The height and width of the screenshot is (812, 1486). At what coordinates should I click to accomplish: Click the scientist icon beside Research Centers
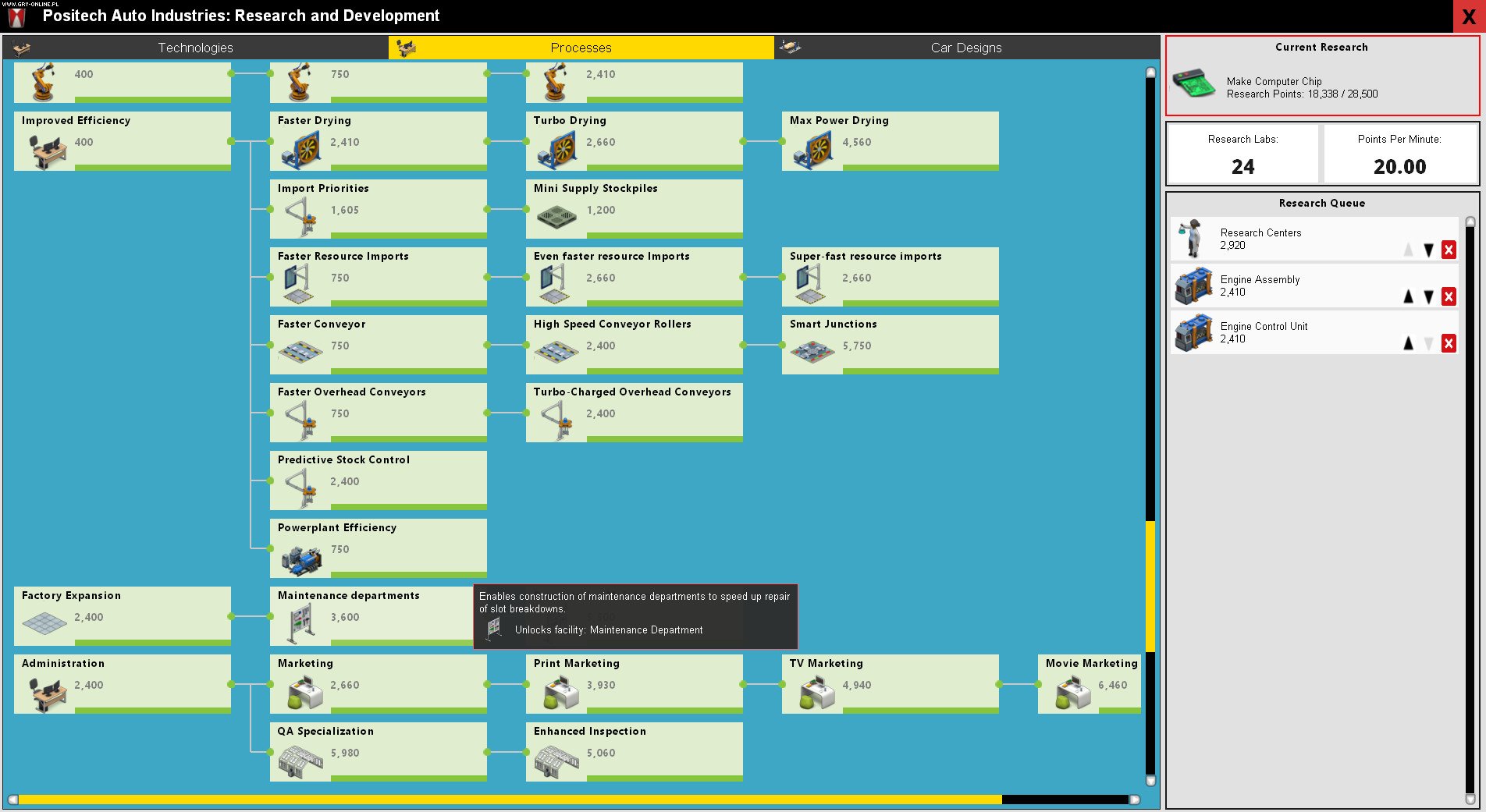[1189, 238]
